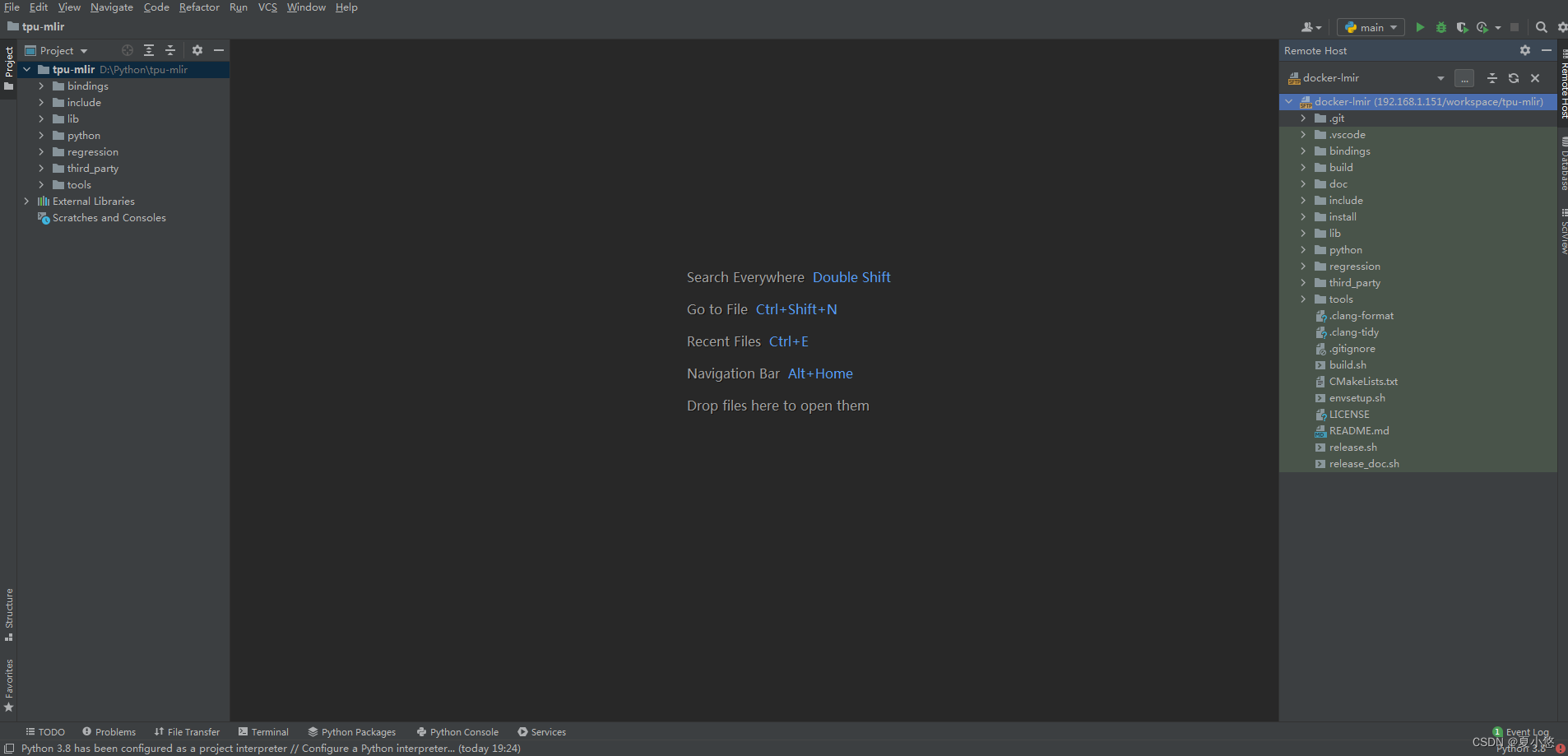The width and height of the screenshot is (1568, 756).
Task: Open the Navigate menu
Action: (x=112, y=7)
